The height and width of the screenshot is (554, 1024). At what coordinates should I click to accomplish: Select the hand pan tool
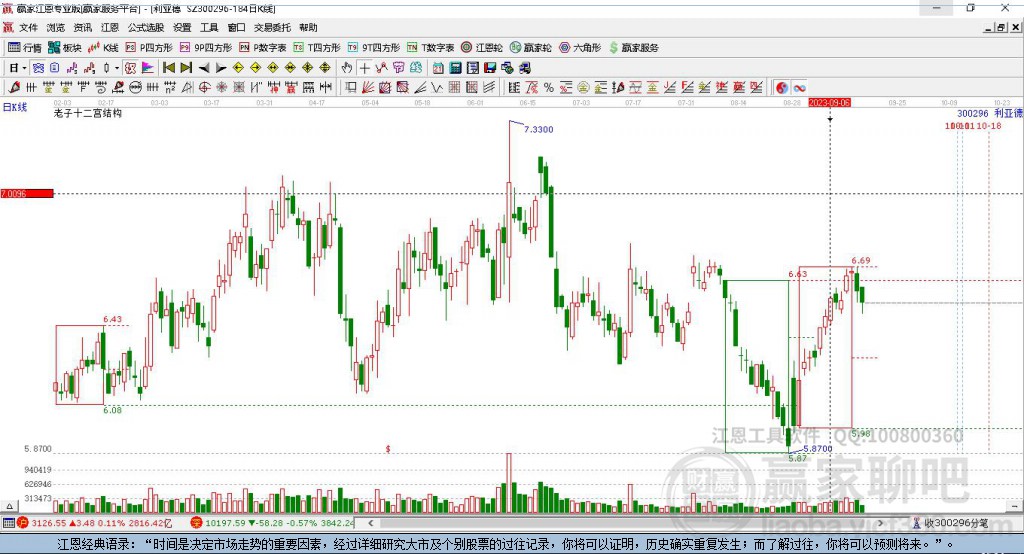346,68
